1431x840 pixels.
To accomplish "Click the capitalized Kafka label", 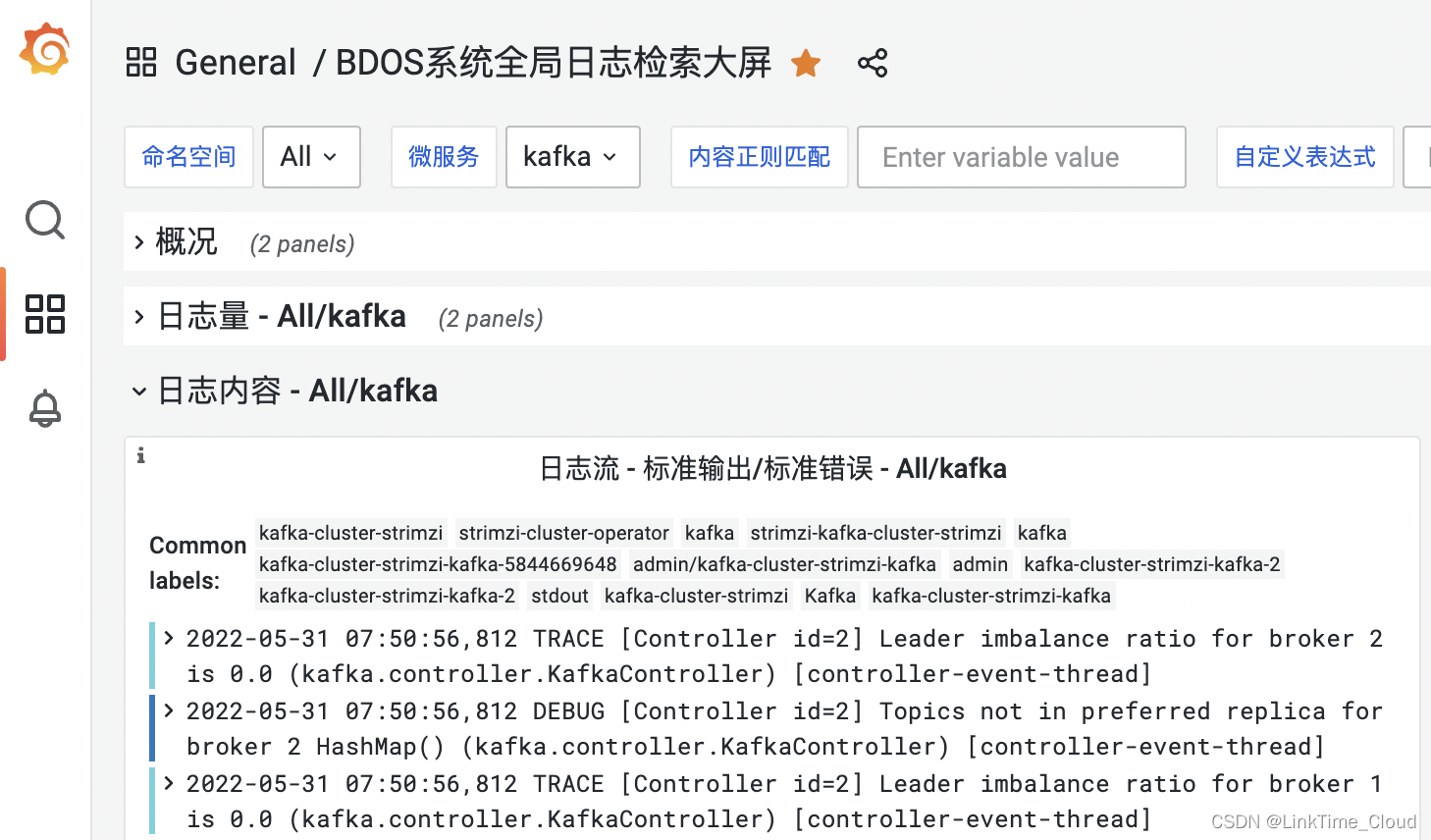I will (x=830, y=596).
